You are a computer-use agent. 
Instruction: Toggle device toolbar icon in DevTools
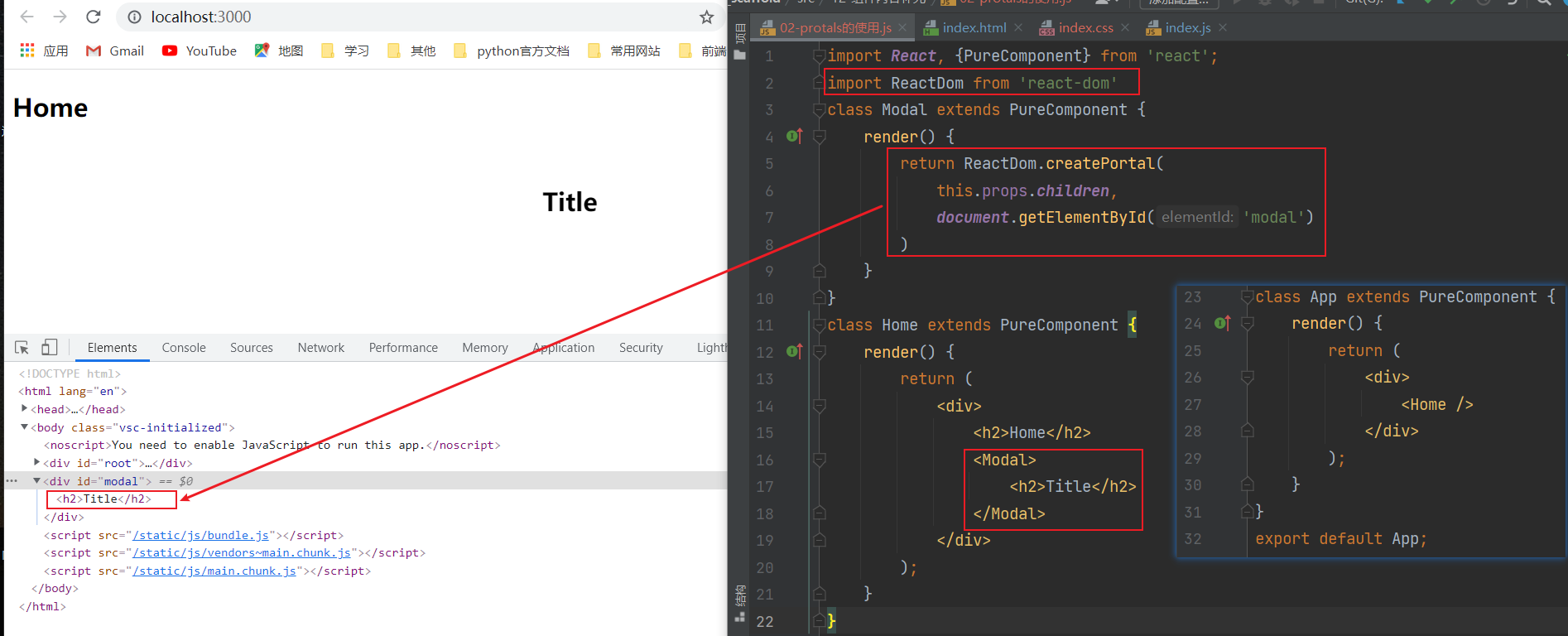point(50,348)
